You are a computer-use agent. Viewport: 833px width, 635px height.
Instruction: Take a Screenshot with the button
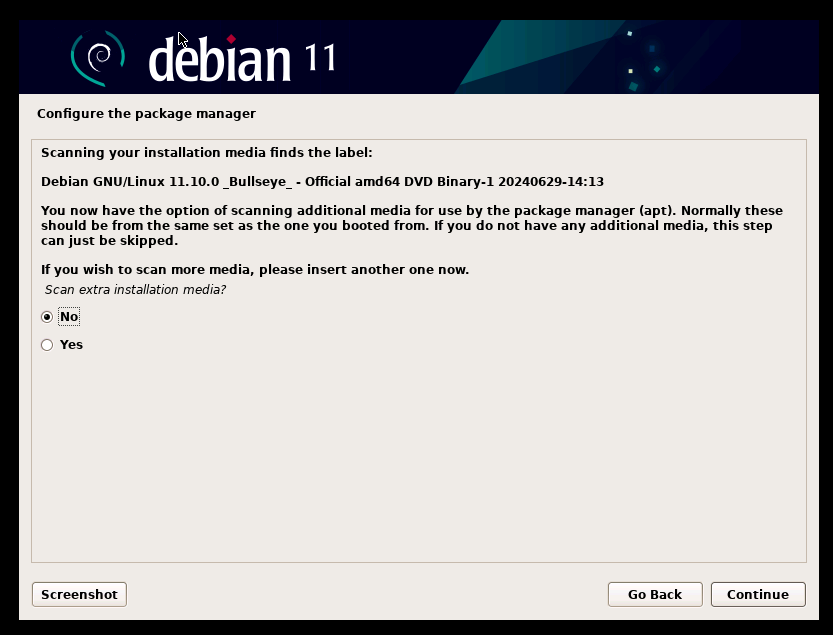(79, 595)
